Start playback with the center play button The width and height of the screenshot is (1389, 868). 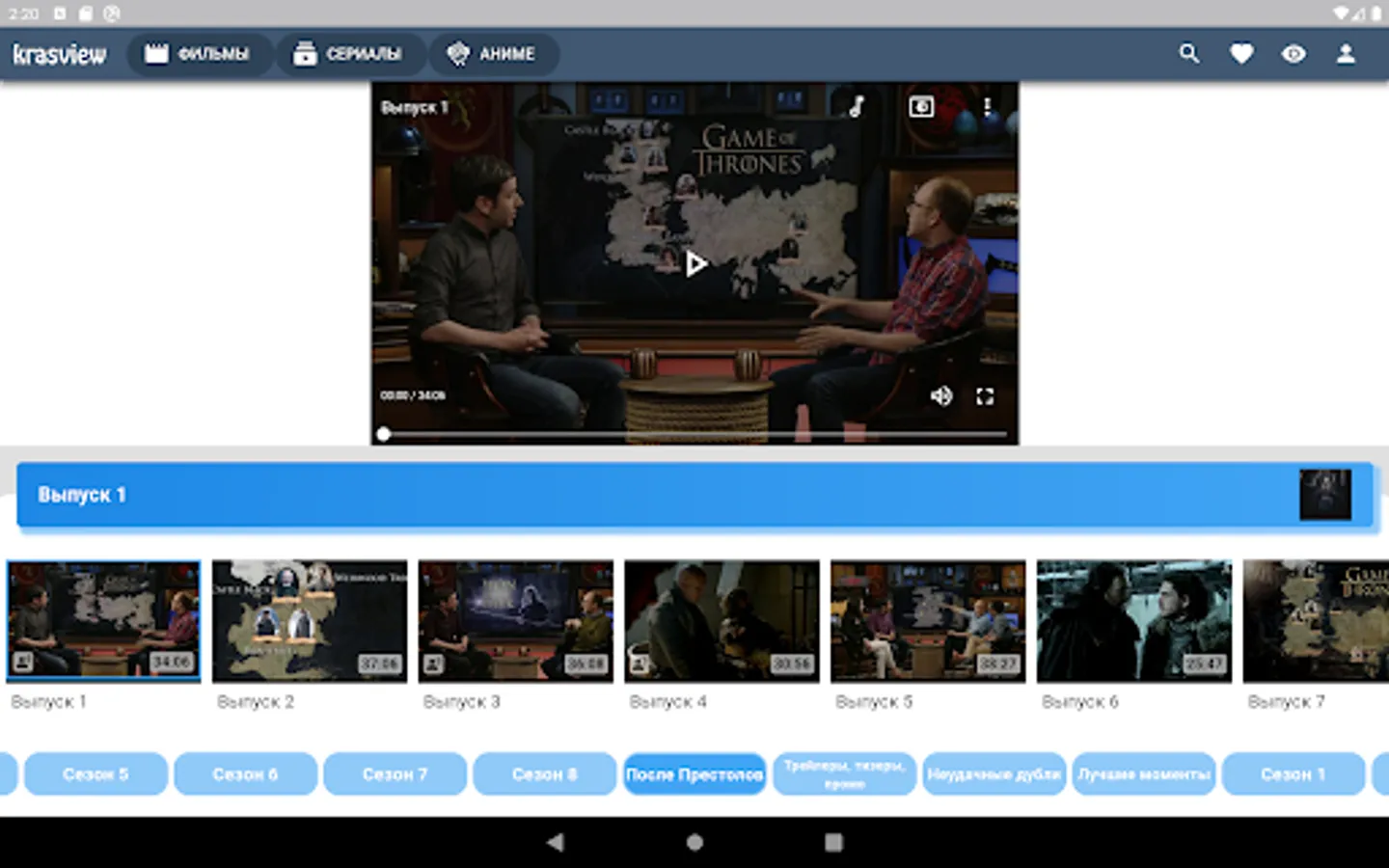(695, 263)
